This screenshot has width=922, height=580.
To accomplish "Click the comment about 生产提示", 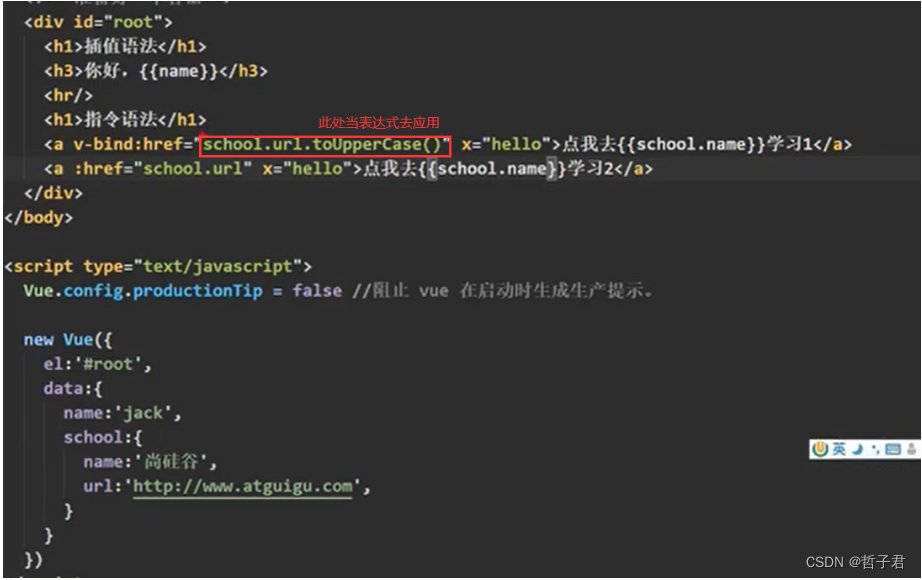I will tap(503, 291).
